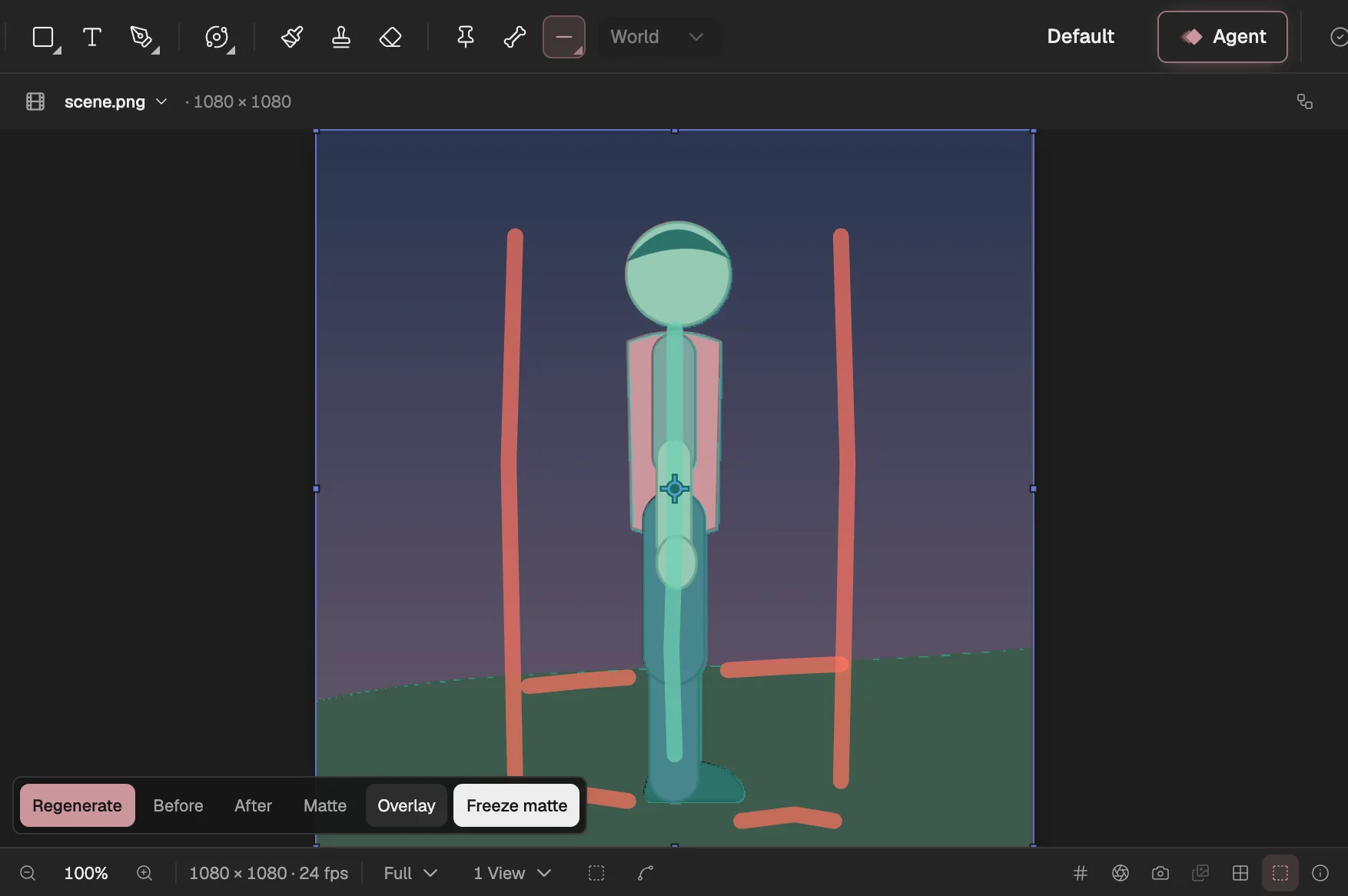Click the right-middle canvas transform handle

coord(1033,489)
